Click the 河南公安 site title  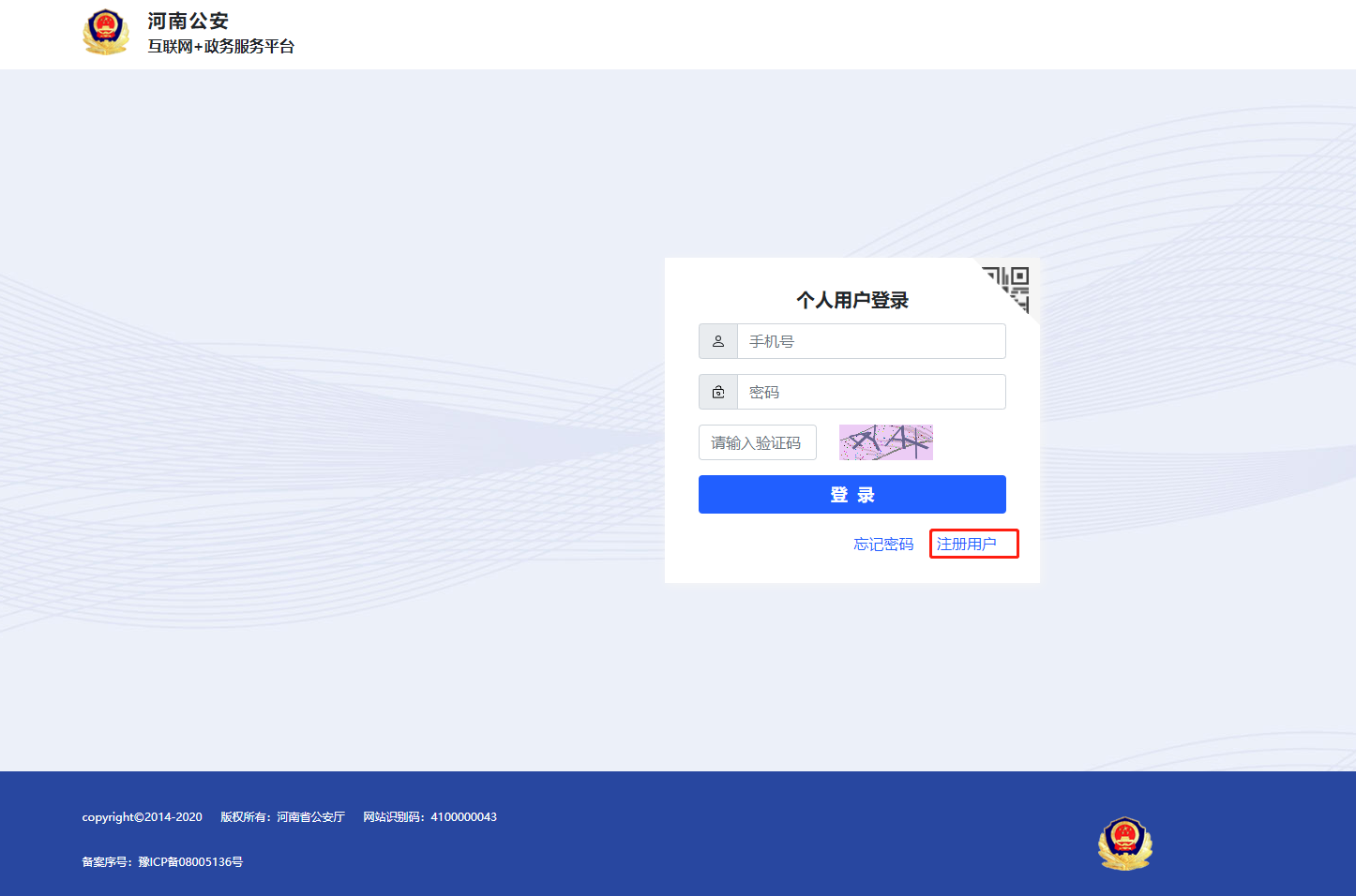point(188,21)
